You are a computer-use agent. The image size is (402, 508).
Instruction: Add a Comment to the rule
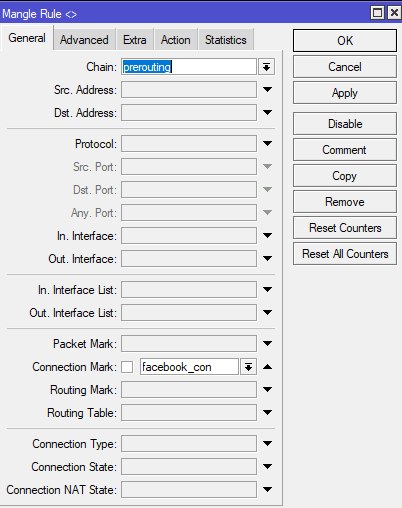(x=345, y=150)
